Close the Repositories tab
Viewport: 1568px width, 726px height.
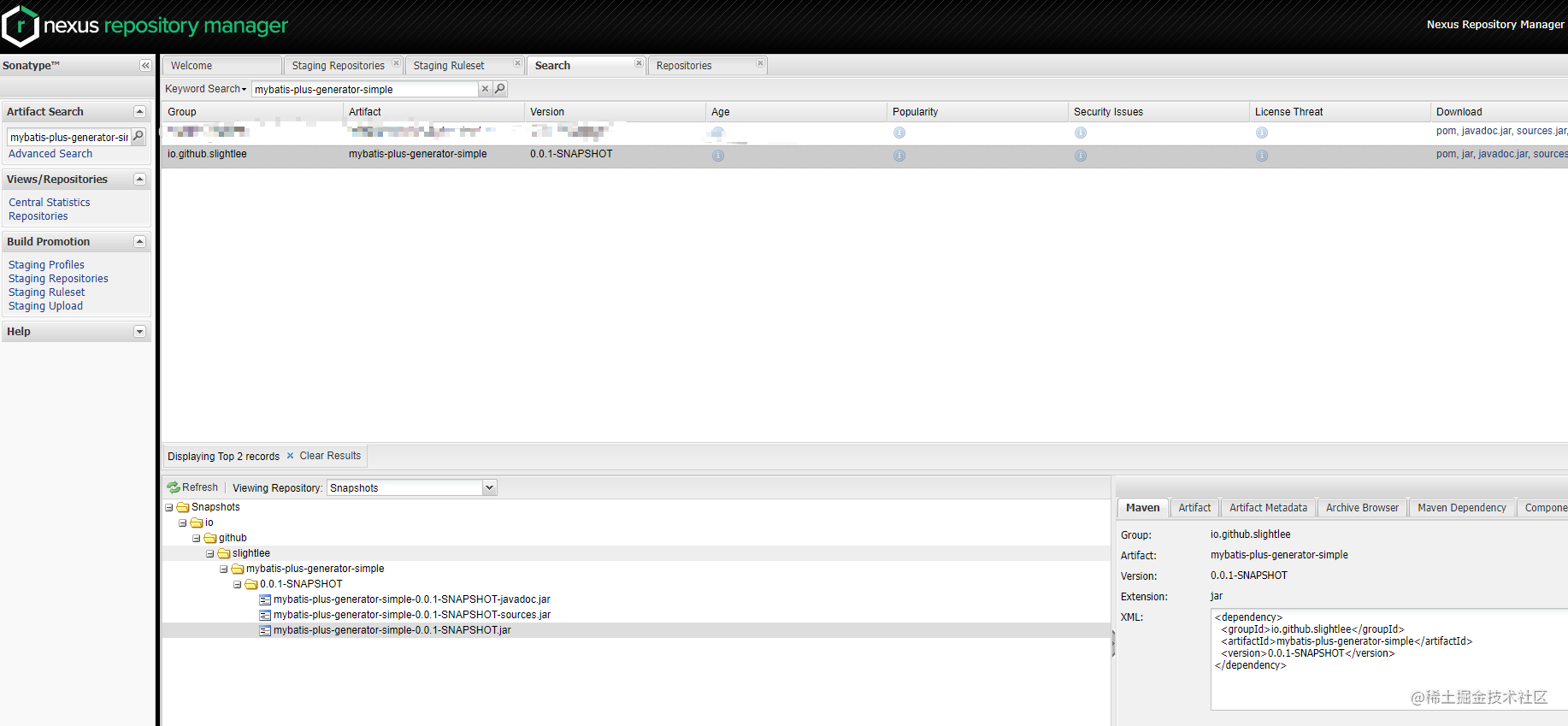click(760, 63)
